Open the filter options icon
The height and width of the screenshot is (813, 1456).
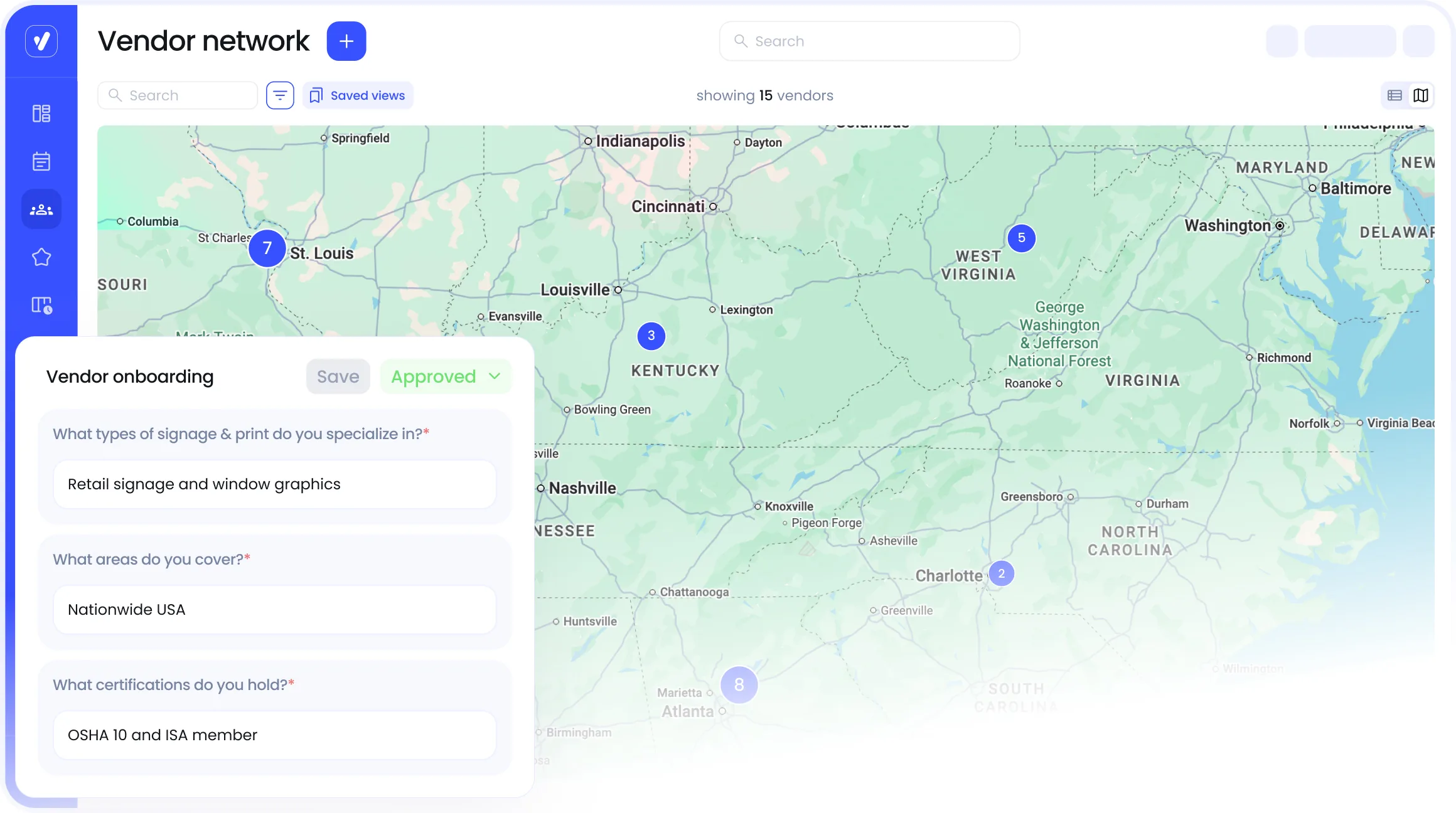click(x=280, y=95)
